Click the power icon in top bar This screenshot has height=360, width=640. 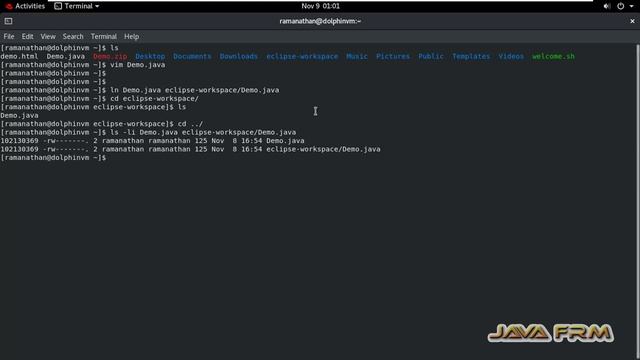click(x=620, y=6)
